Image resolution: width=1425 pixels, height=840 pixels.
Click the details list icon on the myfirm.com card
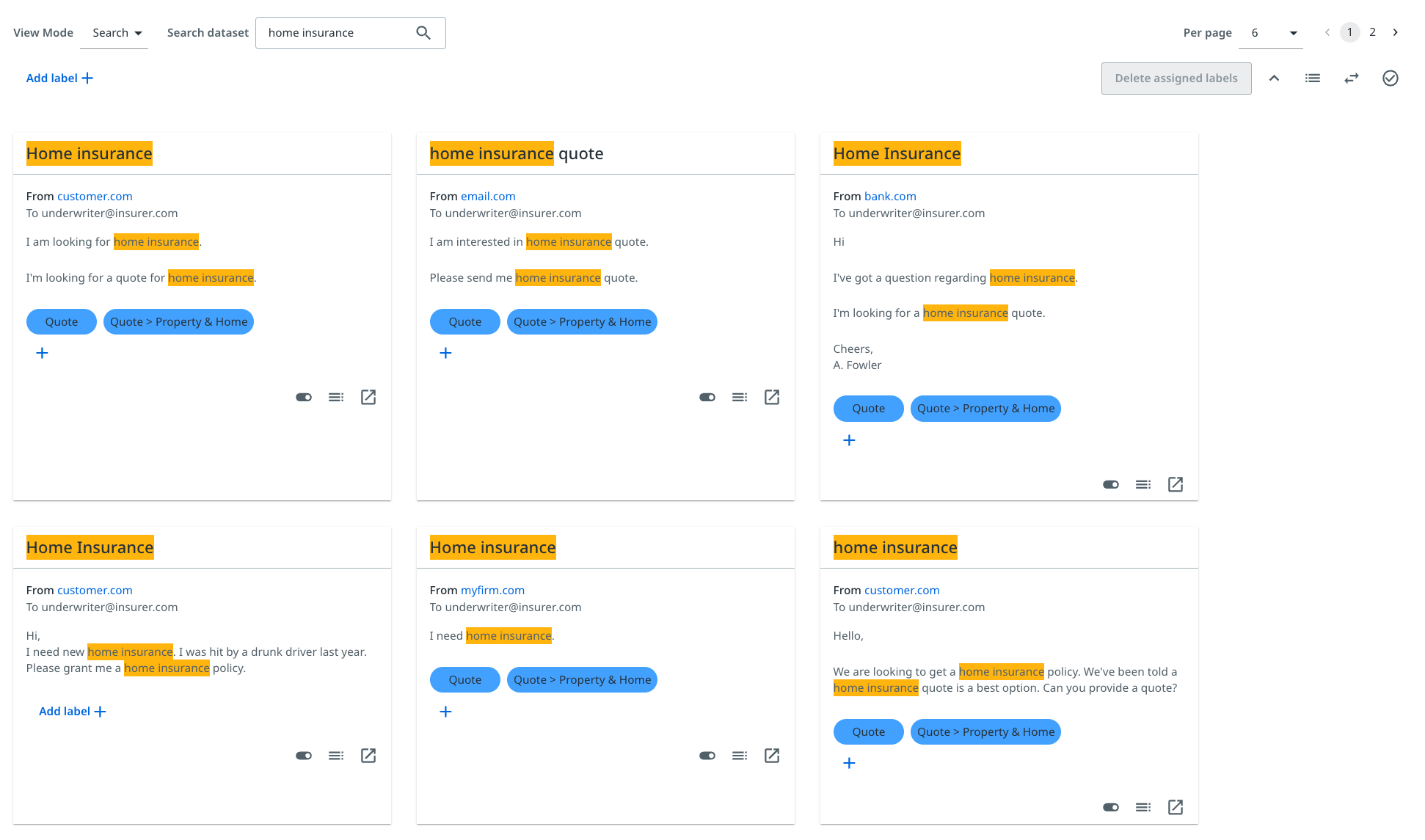(x=739, y=755)
